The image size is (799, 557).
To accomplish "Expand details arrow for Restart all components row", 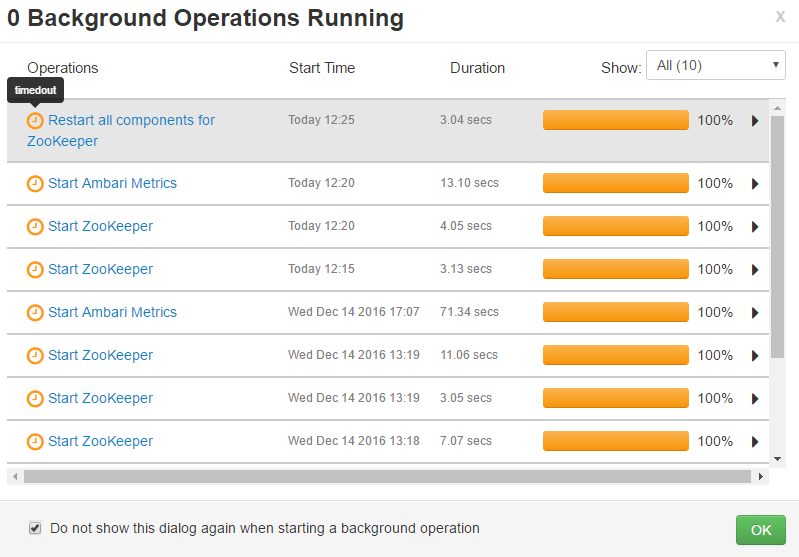I will [755, 121].
